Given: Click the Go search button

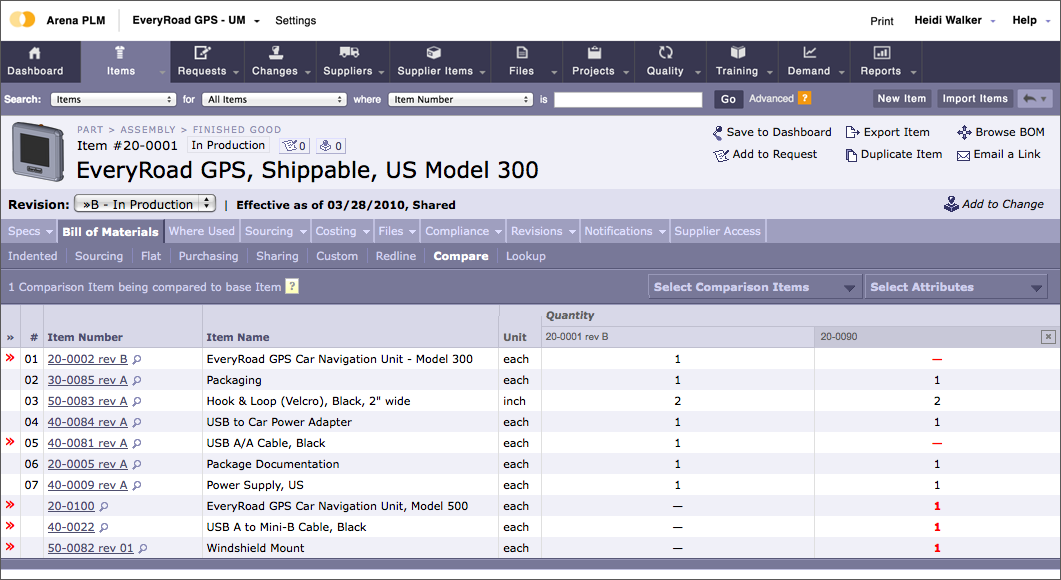Looking at the screenshot, I should point(728,99).
